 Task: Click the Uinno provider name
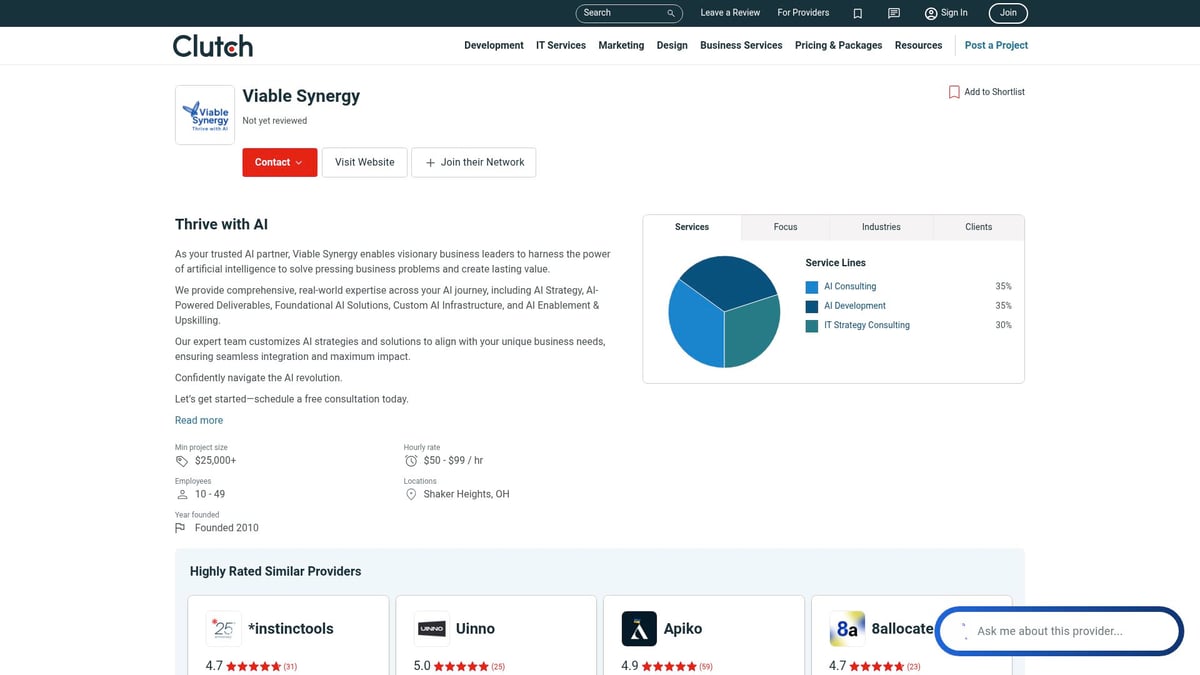(x=475, y=629)
